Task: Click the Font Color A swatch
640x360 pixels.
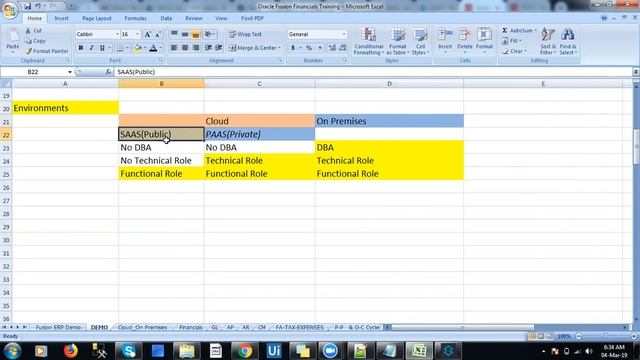Action: [x=153, y=48]
